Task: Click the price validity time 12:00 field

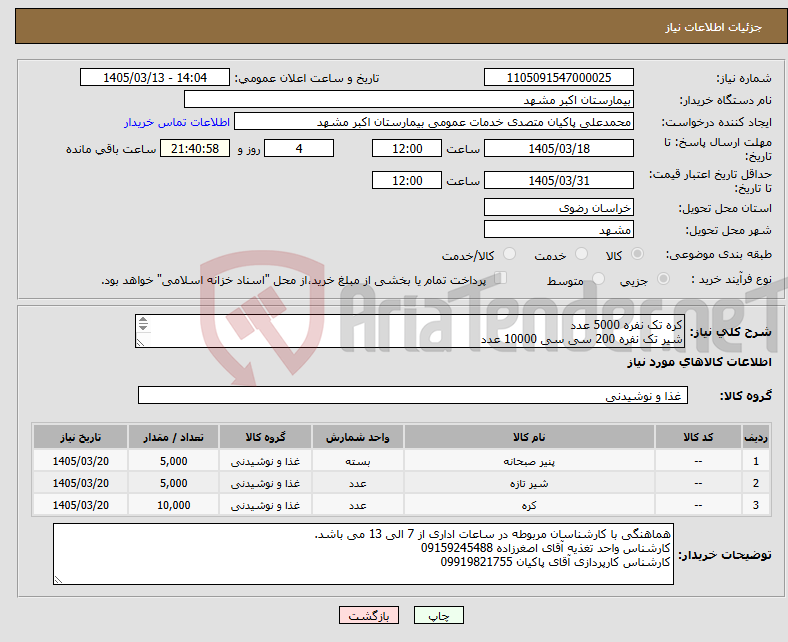Action: coord(407,180)
